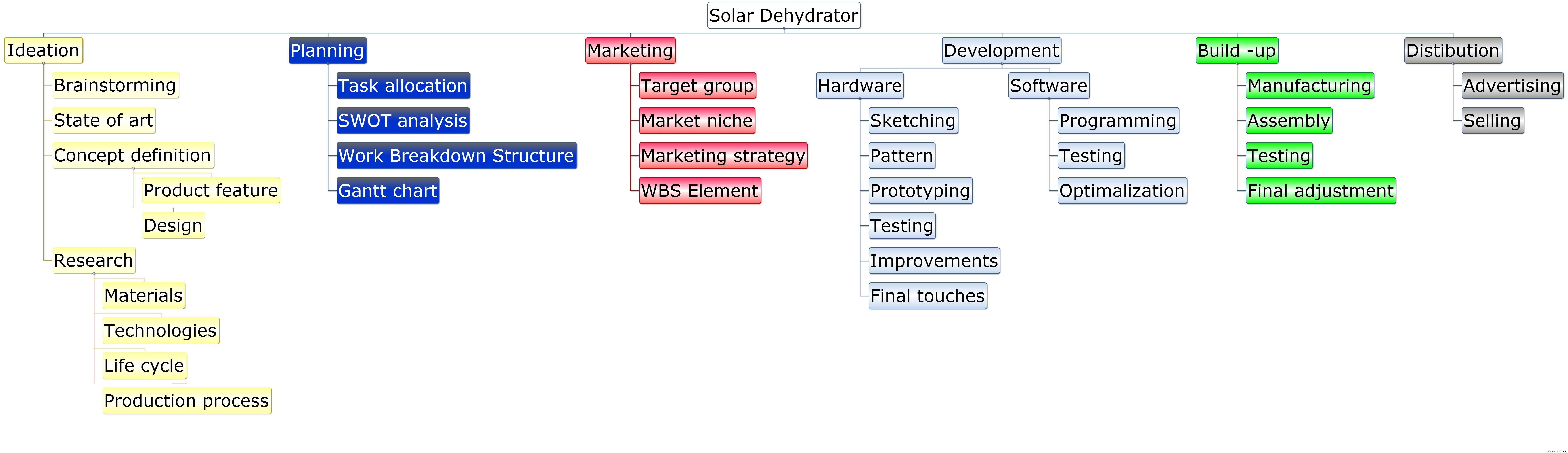1568x453 pixels.
Task: Click the gray Advertising node
Action: coord(1512,86)
